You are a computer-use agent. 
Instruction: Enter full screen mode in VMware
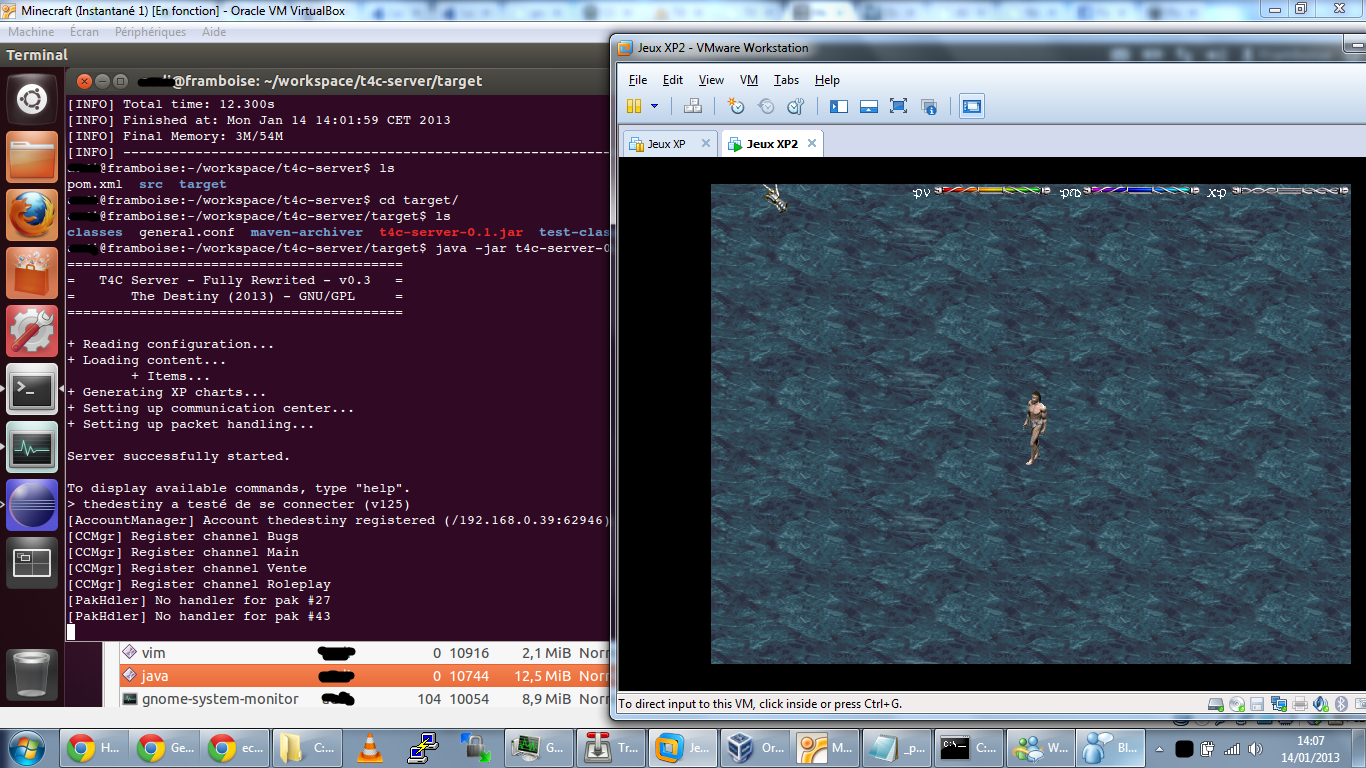(x=898, y=106)
